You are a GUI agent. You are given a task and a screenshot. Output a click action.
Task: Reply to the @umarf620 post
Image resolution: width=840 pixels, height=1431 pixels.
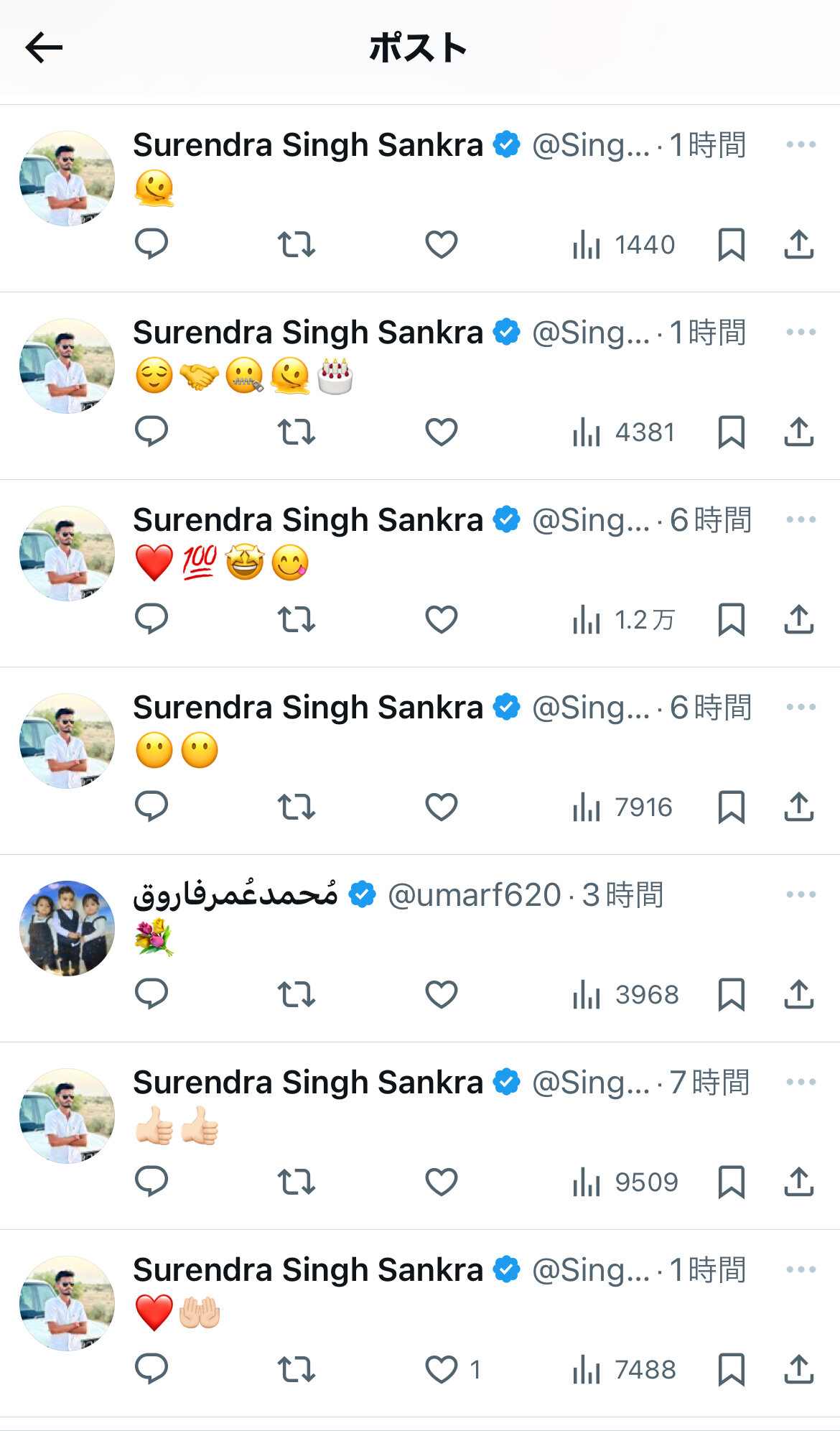click(151, 994)
